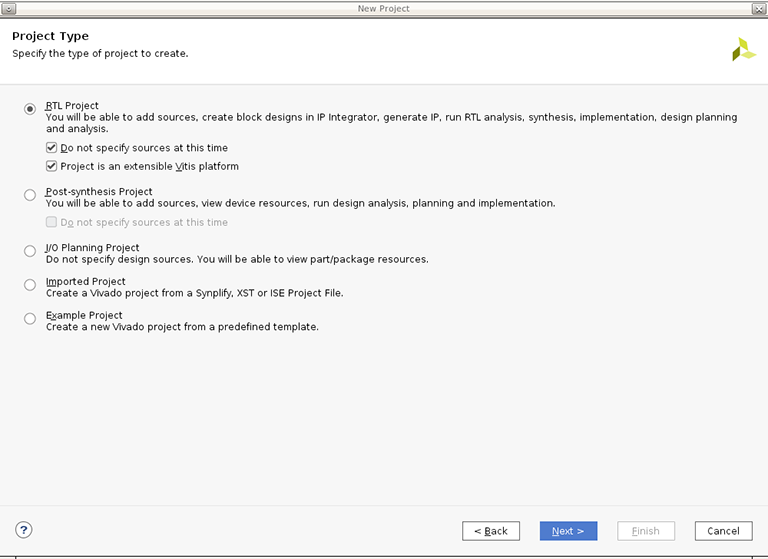This screenshot has width=768, height=559.
Task: Click the Xilinx logo in the header
Action: pyautogui.click(x=743, y=50)
